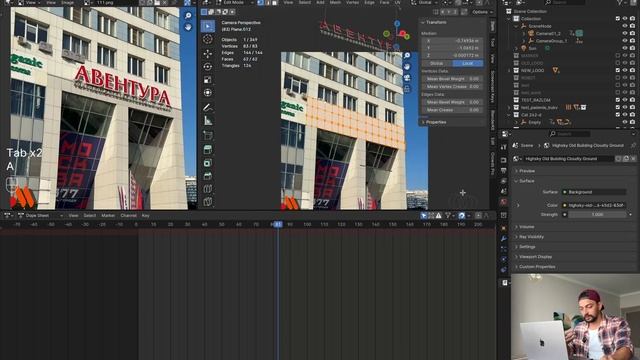Expand the Preview panel

coord(527,171)
